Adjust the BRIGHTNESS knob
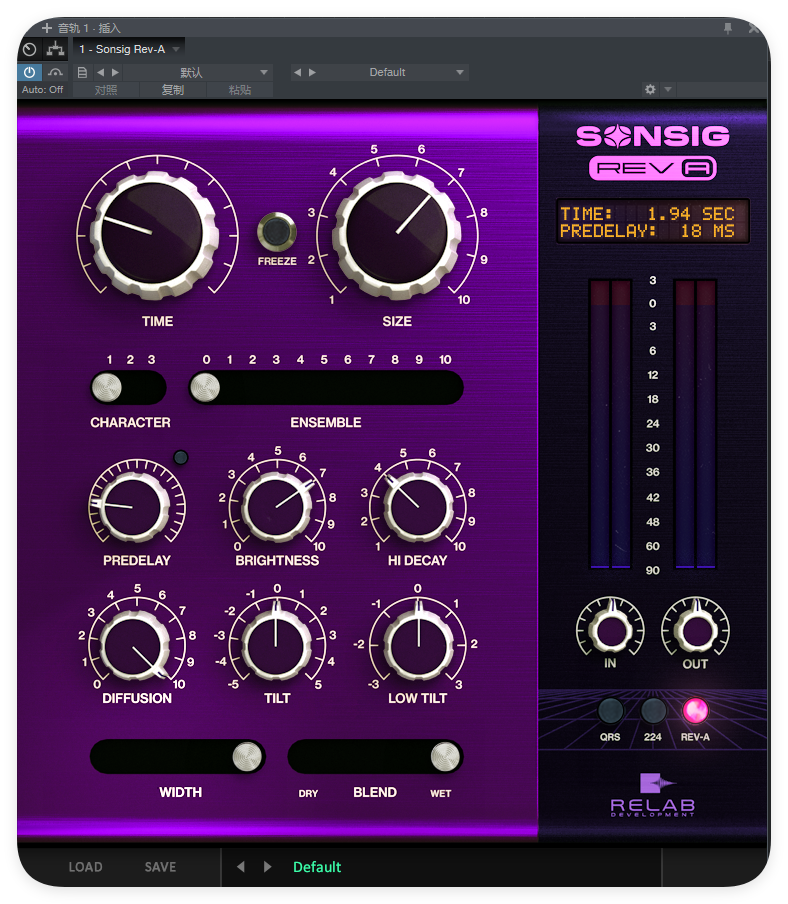Screen dimensions: 788x904 (x=277, y=507)
